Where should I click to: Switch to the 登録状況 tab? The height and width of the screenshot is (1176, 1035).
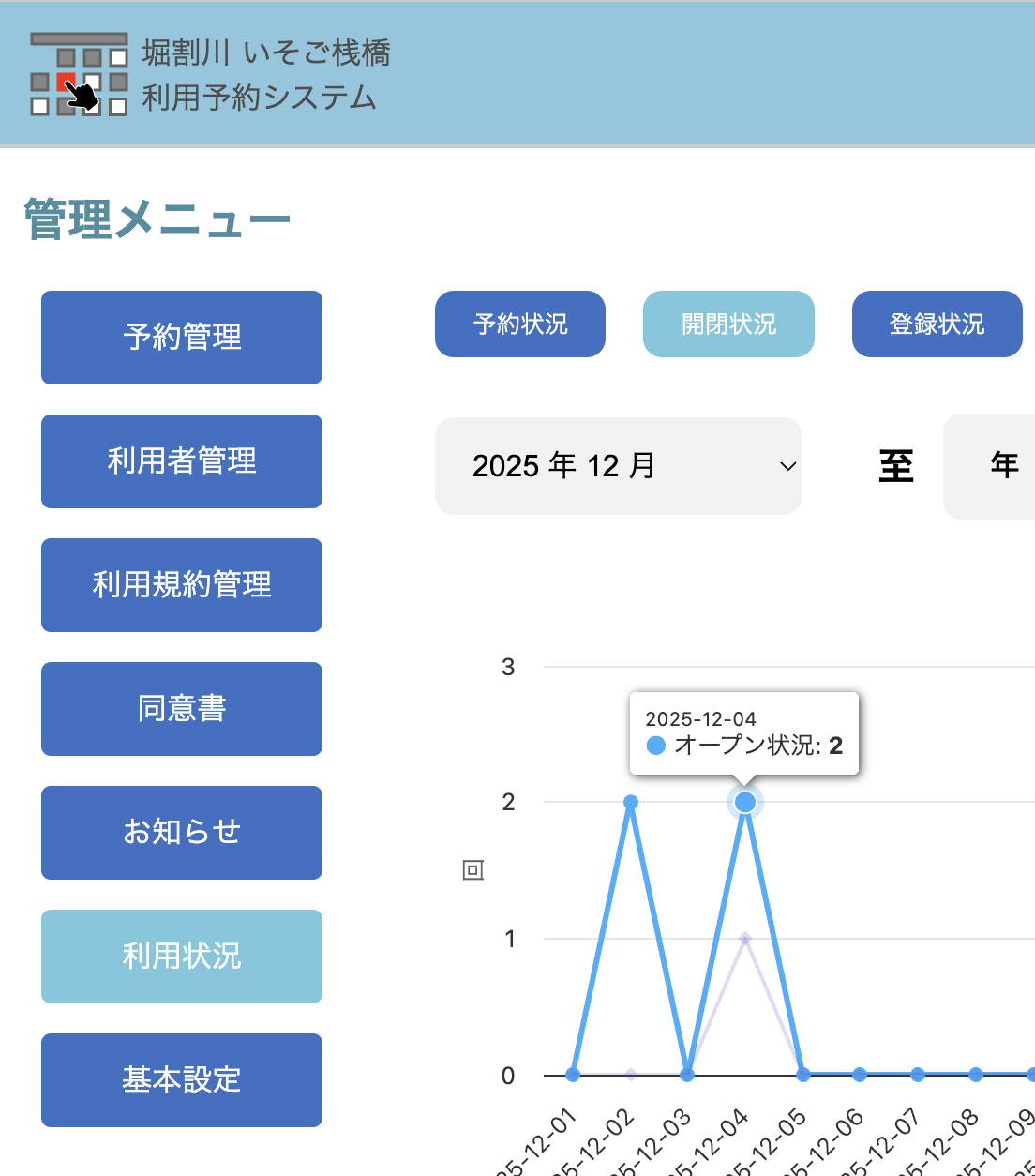coord(937,324)
